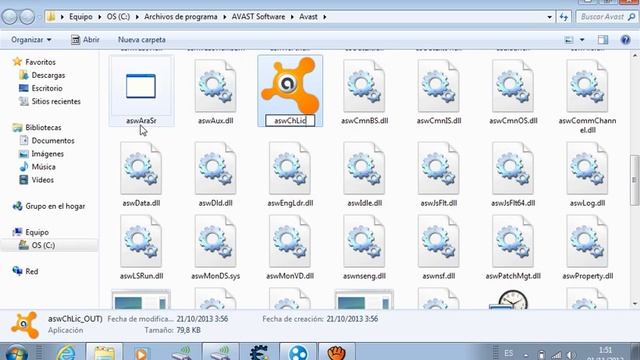Change the view with the view icon
640x360 pixels.
[x=569, y=40]
